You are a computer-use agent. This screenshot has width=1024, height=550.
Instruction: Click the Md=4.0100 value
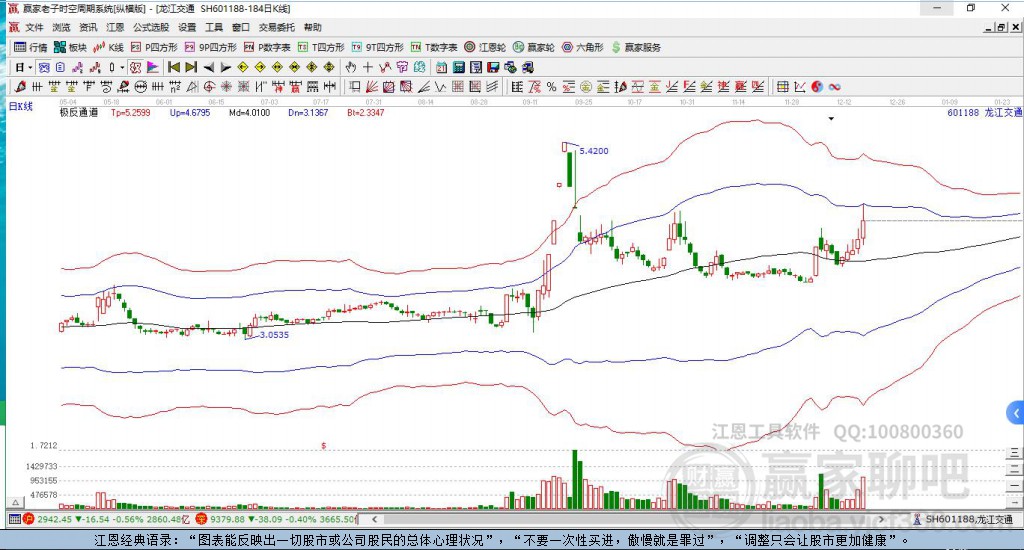(249, 112)
